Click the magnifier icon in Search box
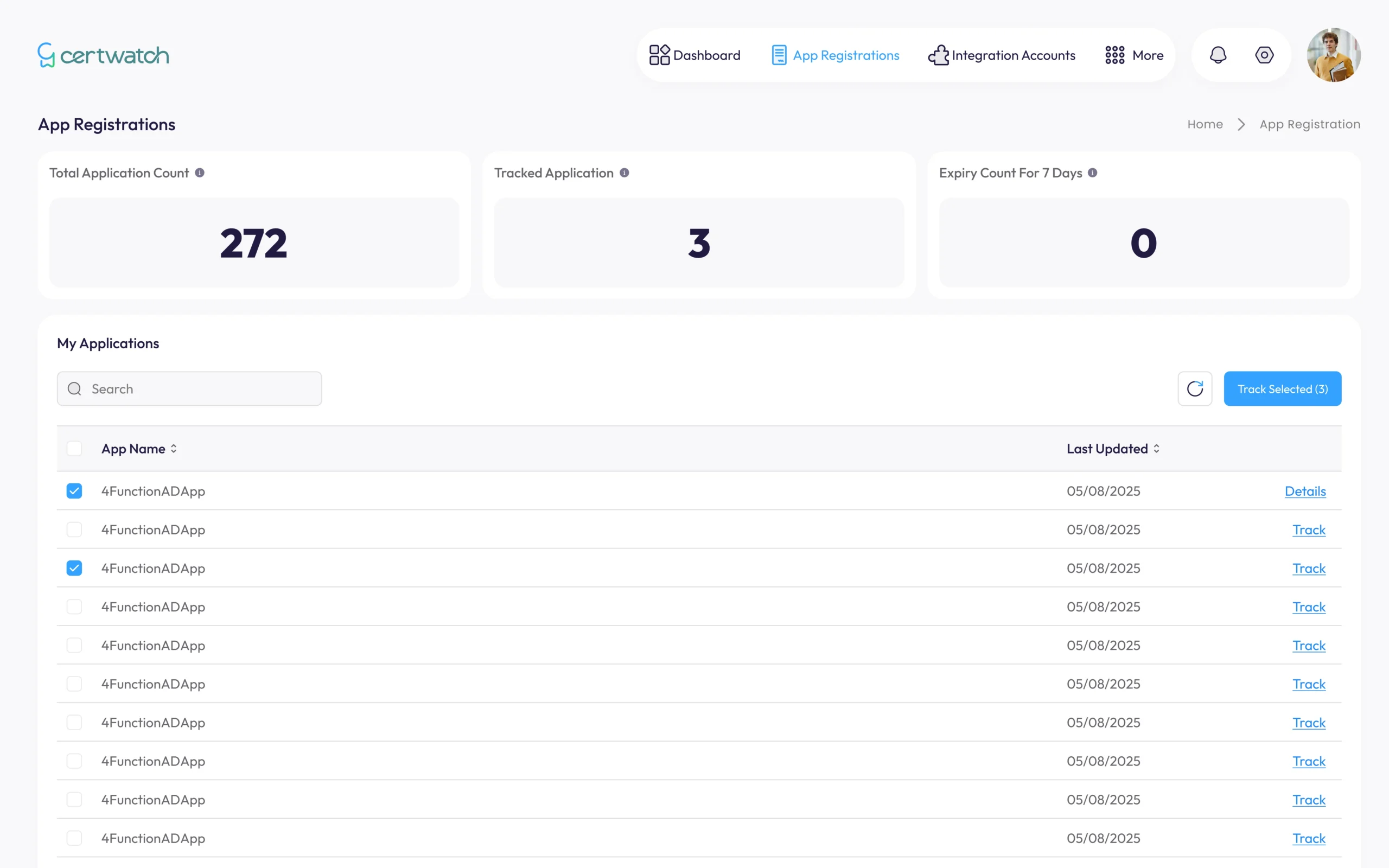Image resolution: width=1389 pixels, height=868 pixels. coord(75,388)
